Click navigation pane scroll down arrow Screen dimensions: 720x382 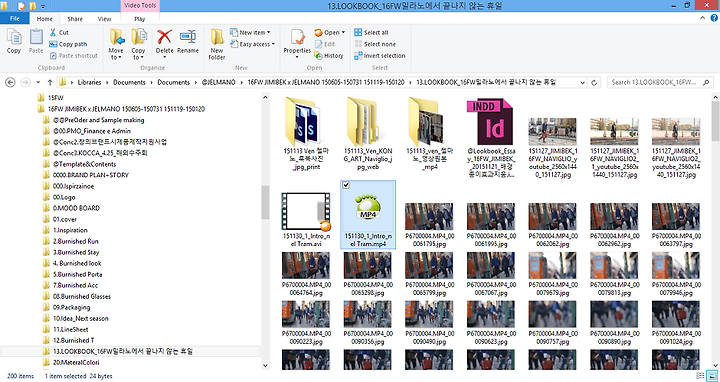tap(265, 365)
